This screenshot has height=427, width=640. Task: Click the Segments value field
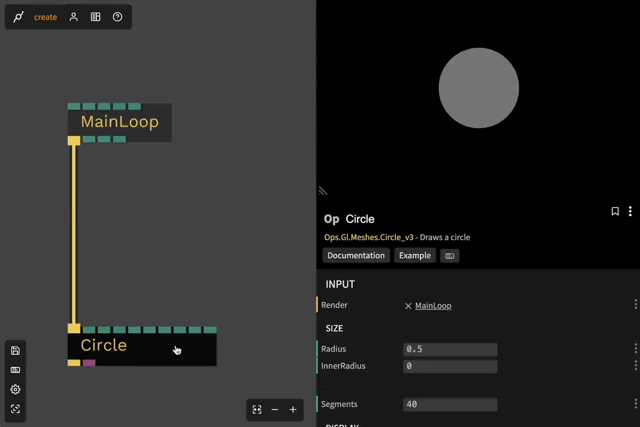[x=450, y=404]
